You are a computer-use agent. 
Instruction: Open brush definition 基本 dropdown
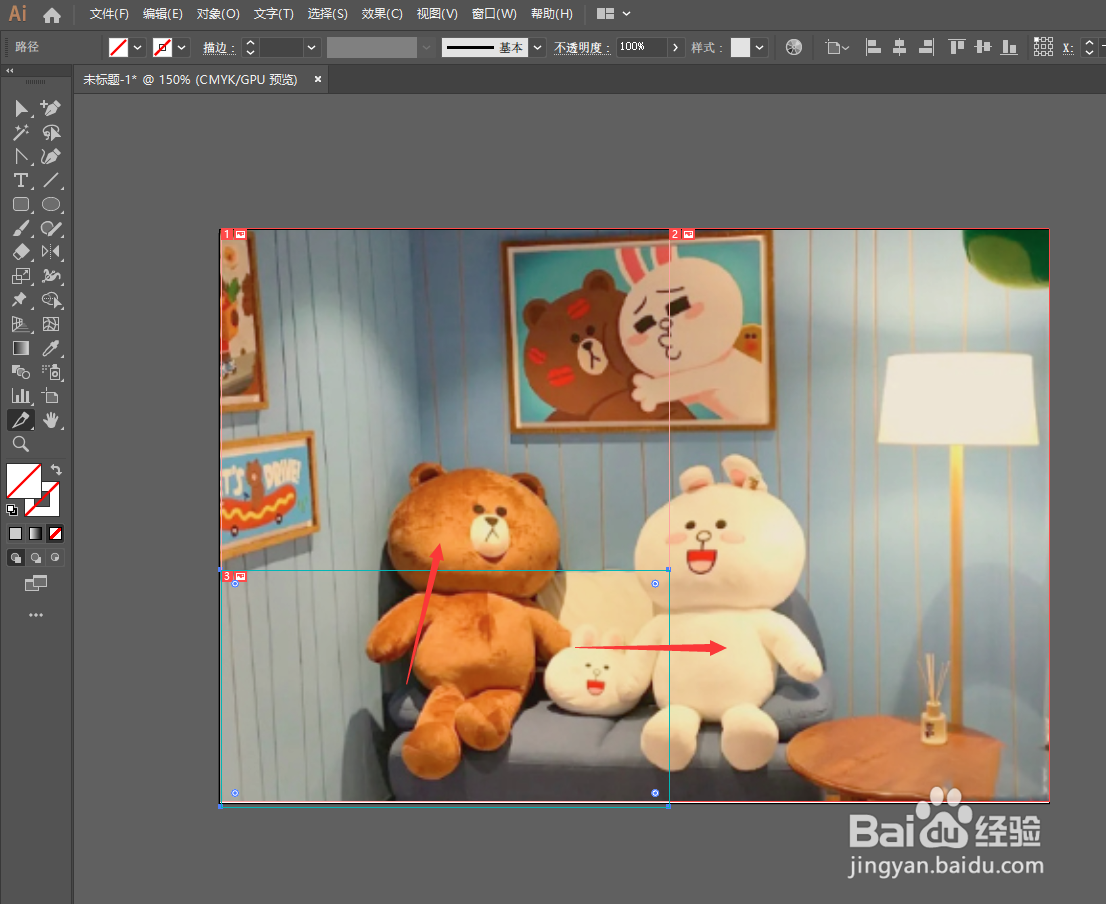537,47
